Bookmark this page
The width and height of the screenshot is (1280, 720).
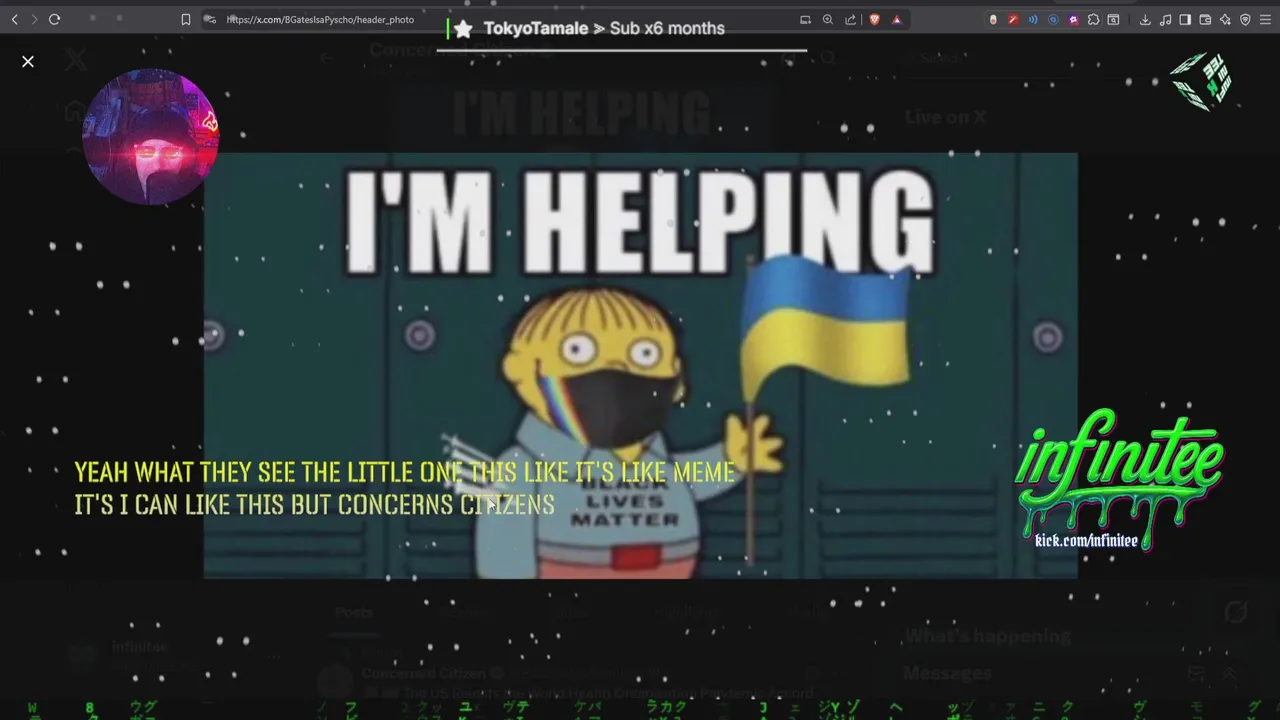point(186,20)
